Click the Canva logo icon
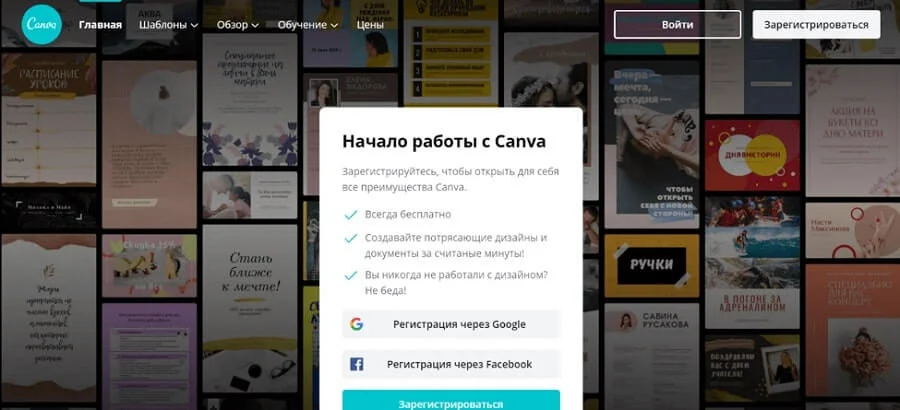The image size is (900, 410). tap(44, 25)
